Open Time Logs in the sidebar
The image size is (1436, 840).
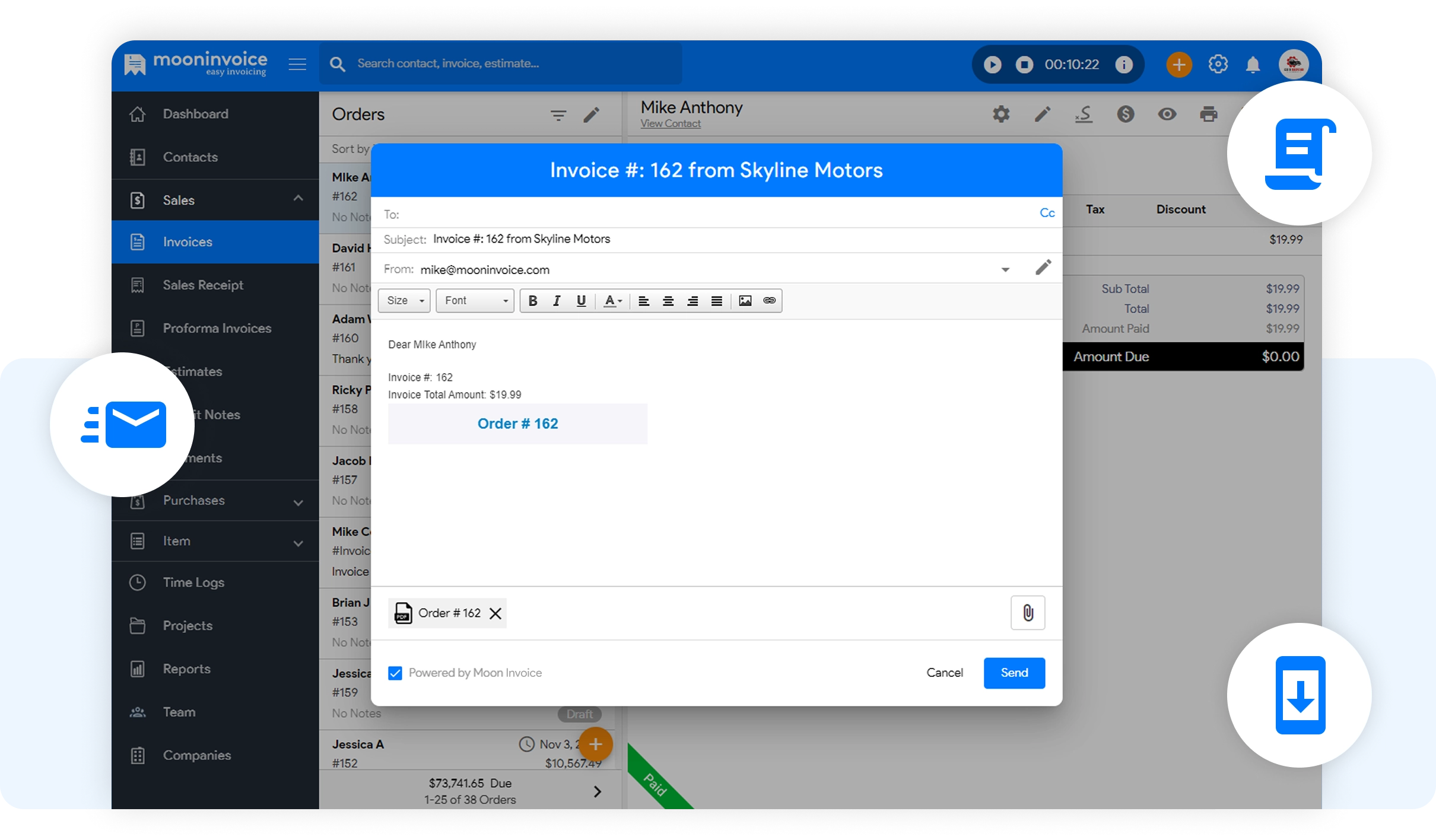[x=193, y=583]
